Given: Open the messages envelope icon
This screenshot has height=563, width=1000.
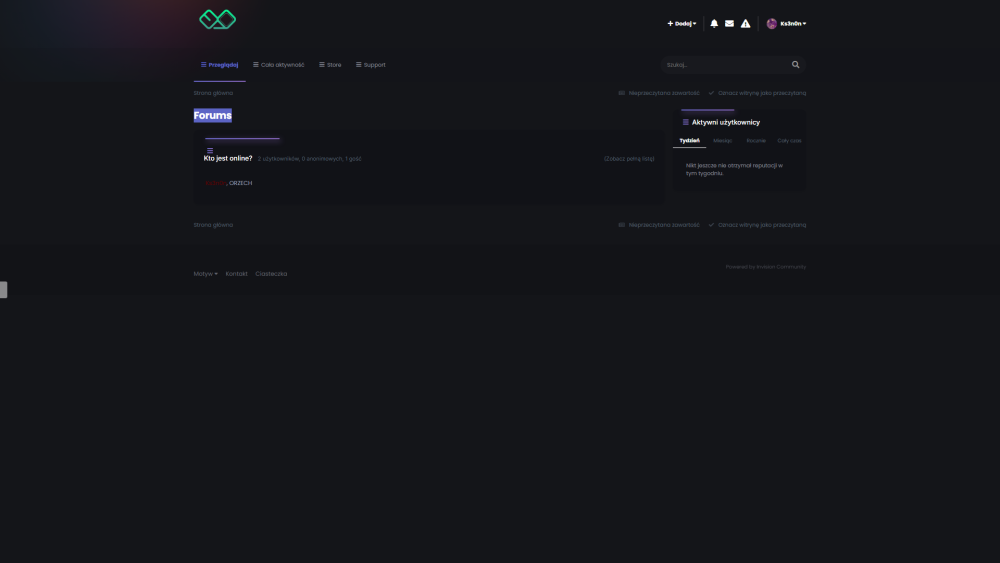Looking at the screenshot, I should pyautogui.click(x=729, y=24).
